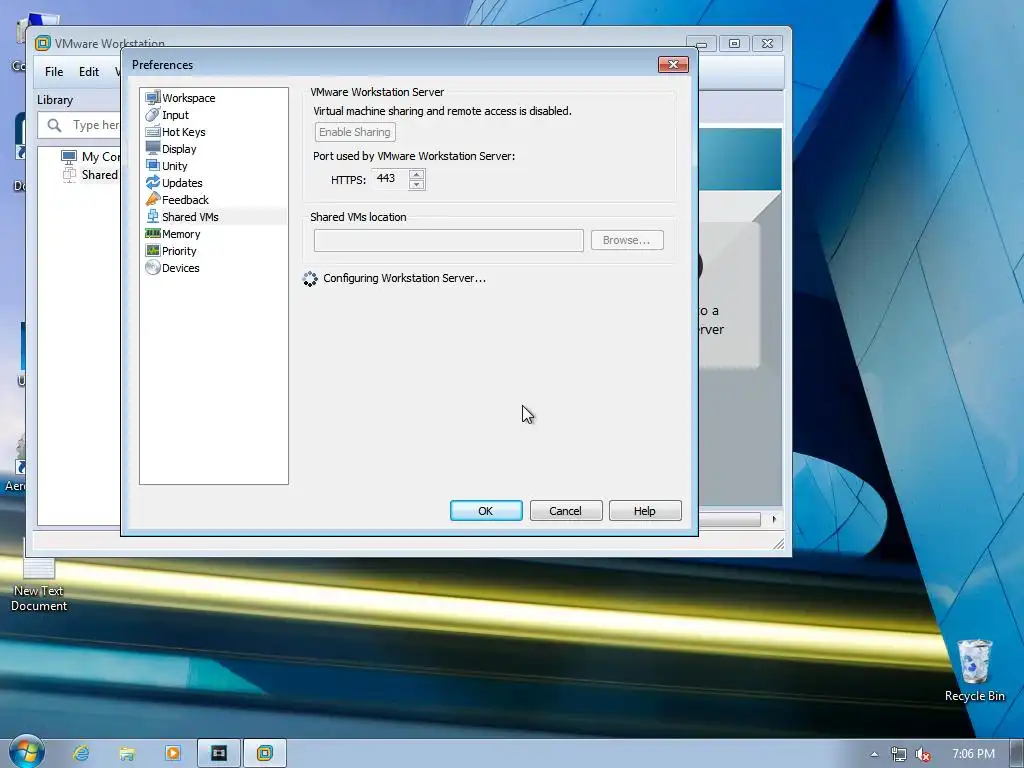Open the File menu in VMware Workstation
The height and width of the screenshot is (768, 1024).
pyautogui.click(x=54, y=72)
